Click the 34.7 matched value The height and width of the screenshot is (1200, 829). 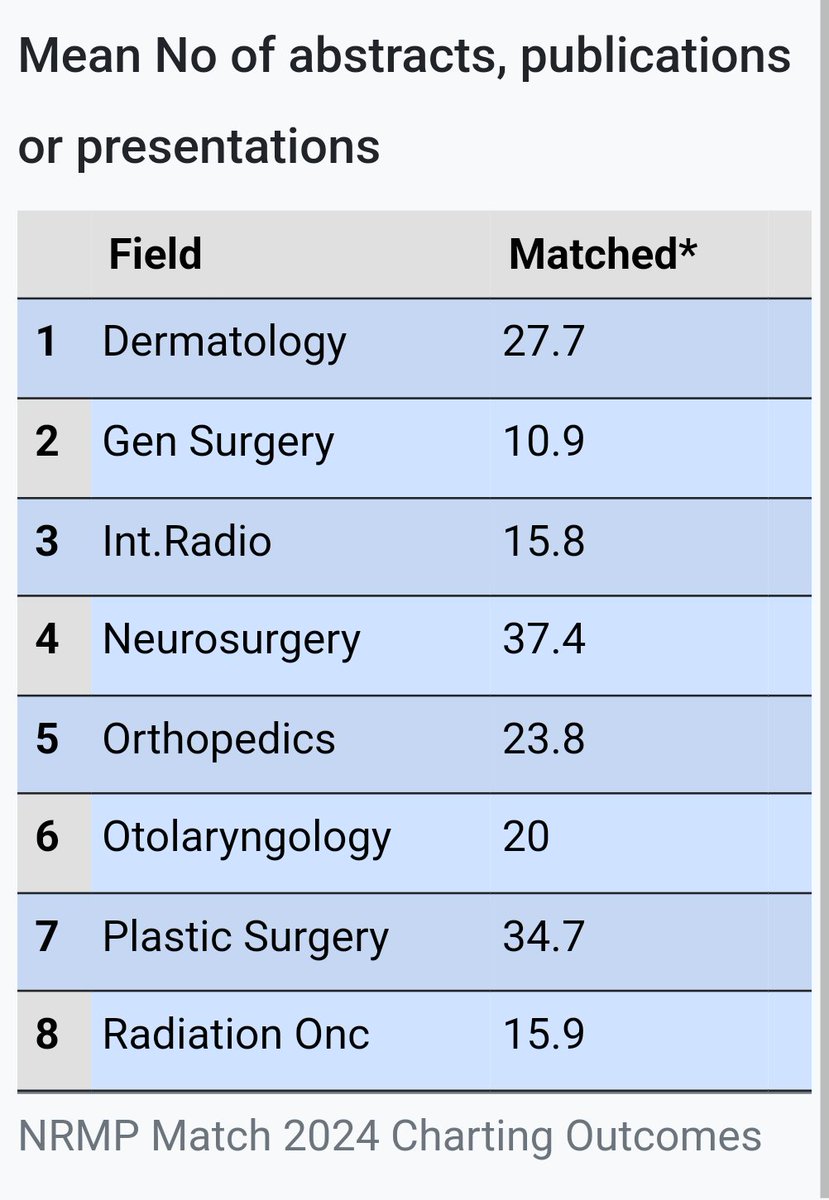(543, 938)
